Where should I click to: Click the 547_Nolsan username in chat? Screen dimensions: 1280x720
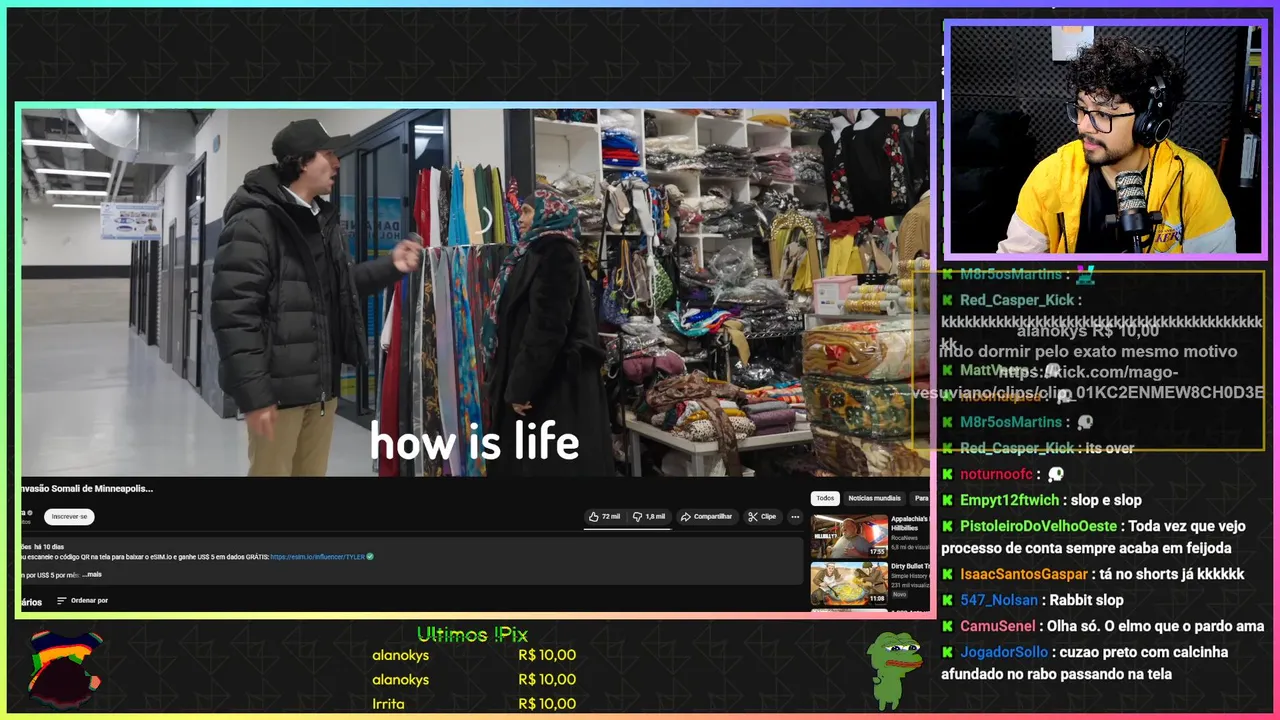(999, 600)
